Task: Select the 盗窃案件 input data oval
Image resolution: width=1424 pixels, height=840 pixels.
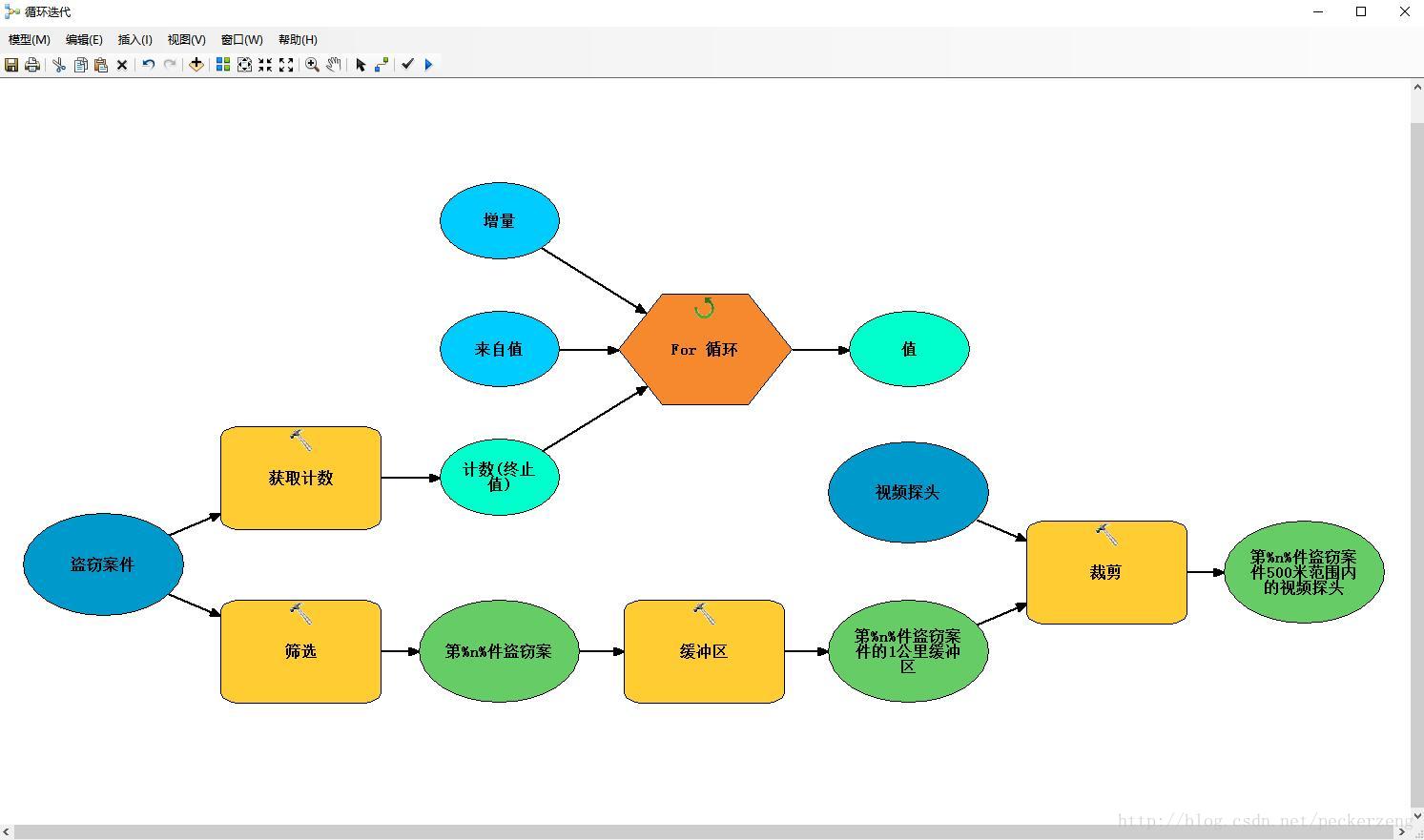Action: [x=103, y=564]
